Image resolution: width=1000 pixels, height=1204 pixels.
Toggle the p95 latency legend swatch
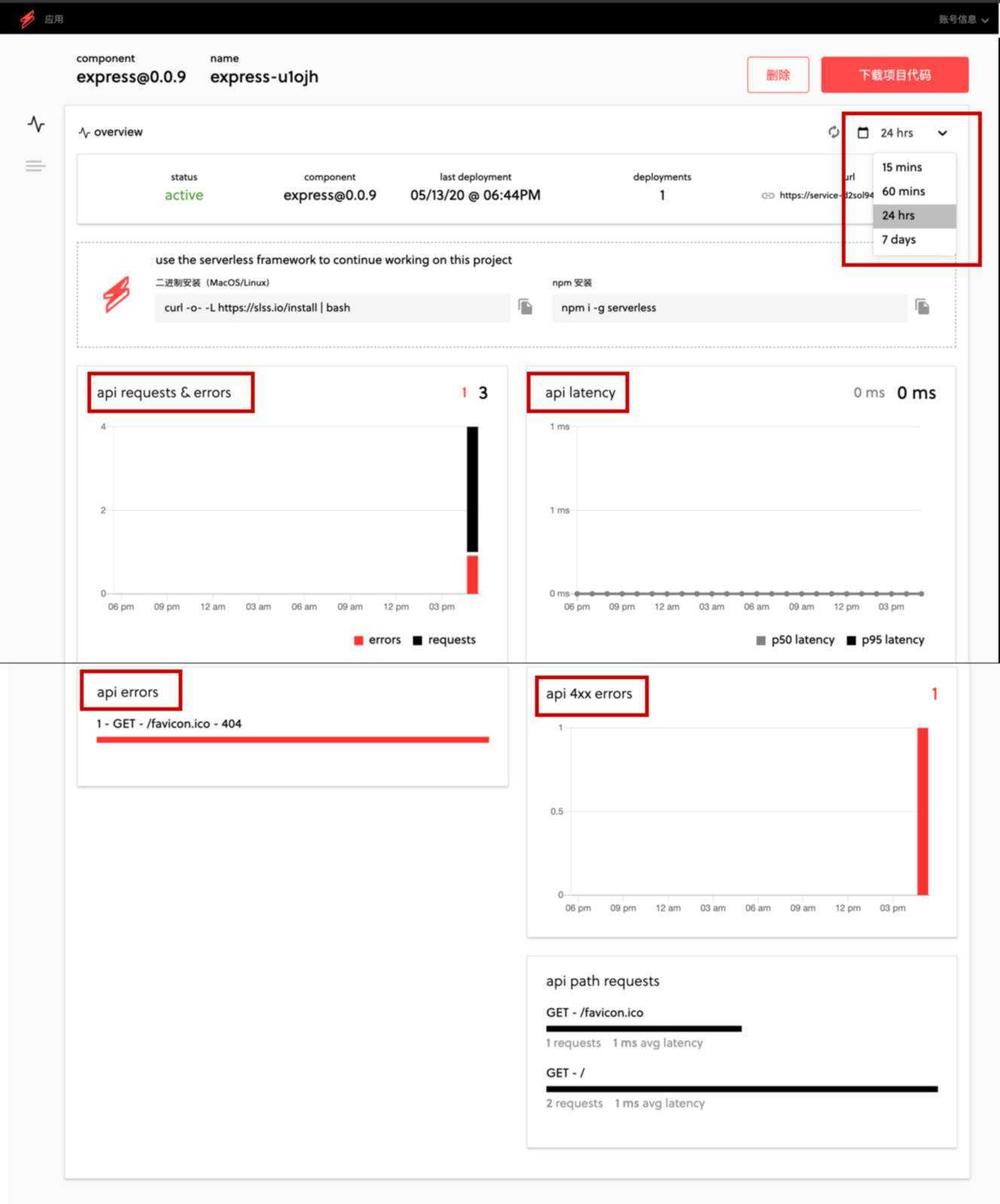tap(852, 640)
